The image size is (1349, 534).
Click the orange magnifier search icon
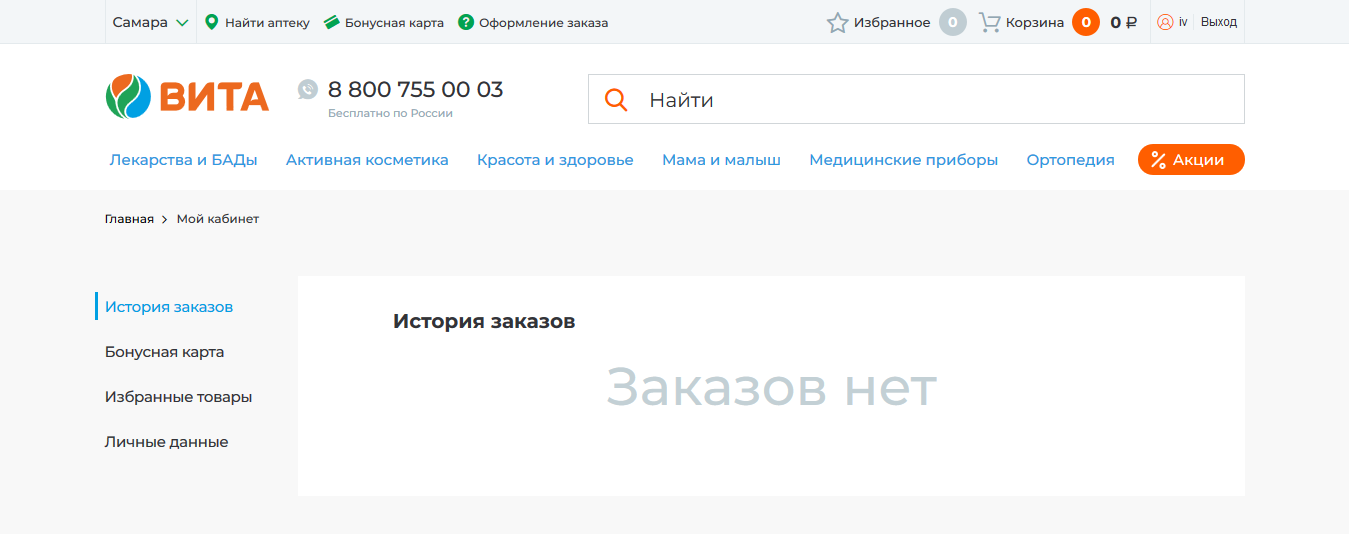click(x=617, y=100)
